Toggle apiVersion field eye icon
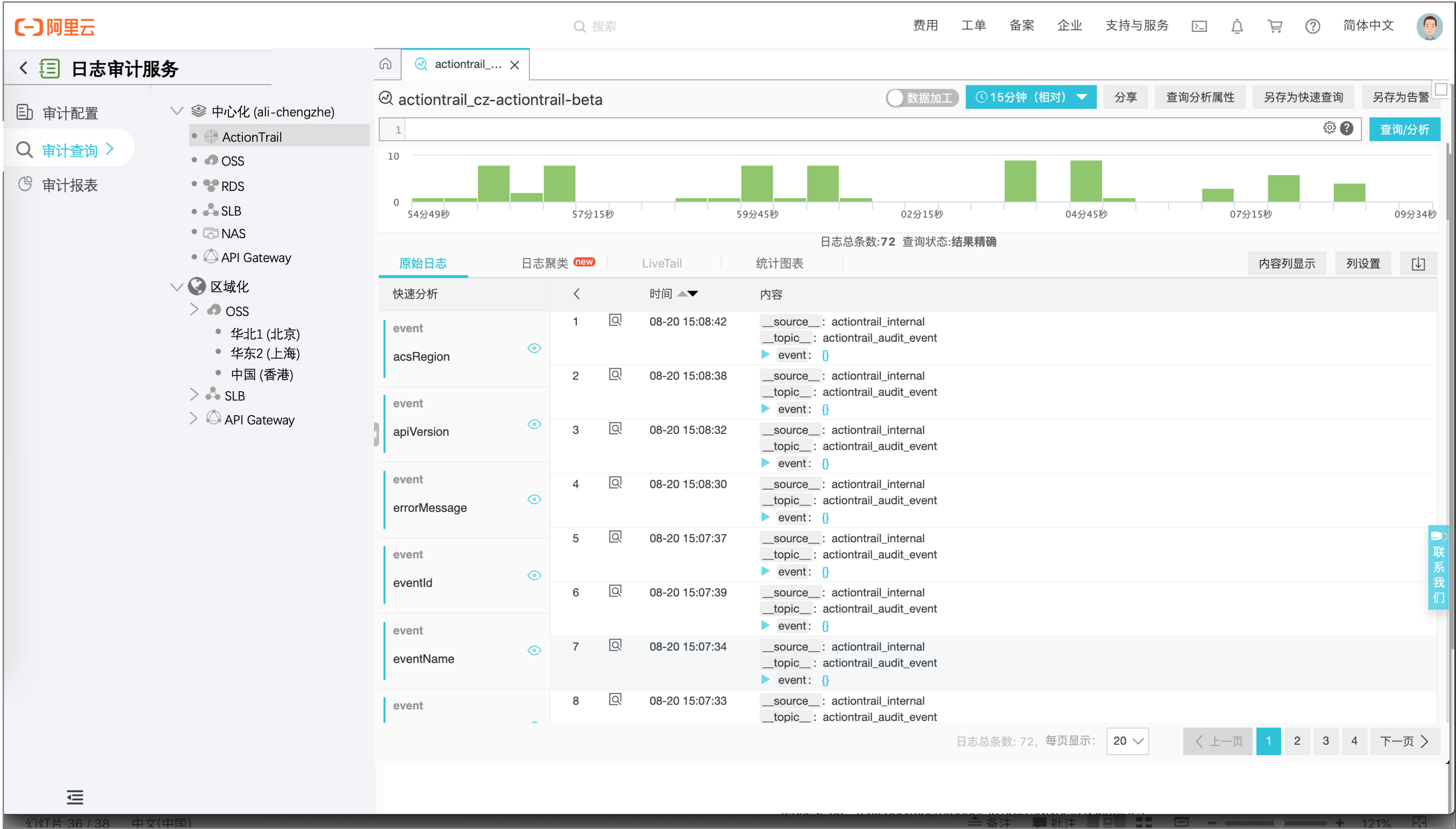Image resolution: width=1456 pixels, height=829 pixels. tap(534, 424)
